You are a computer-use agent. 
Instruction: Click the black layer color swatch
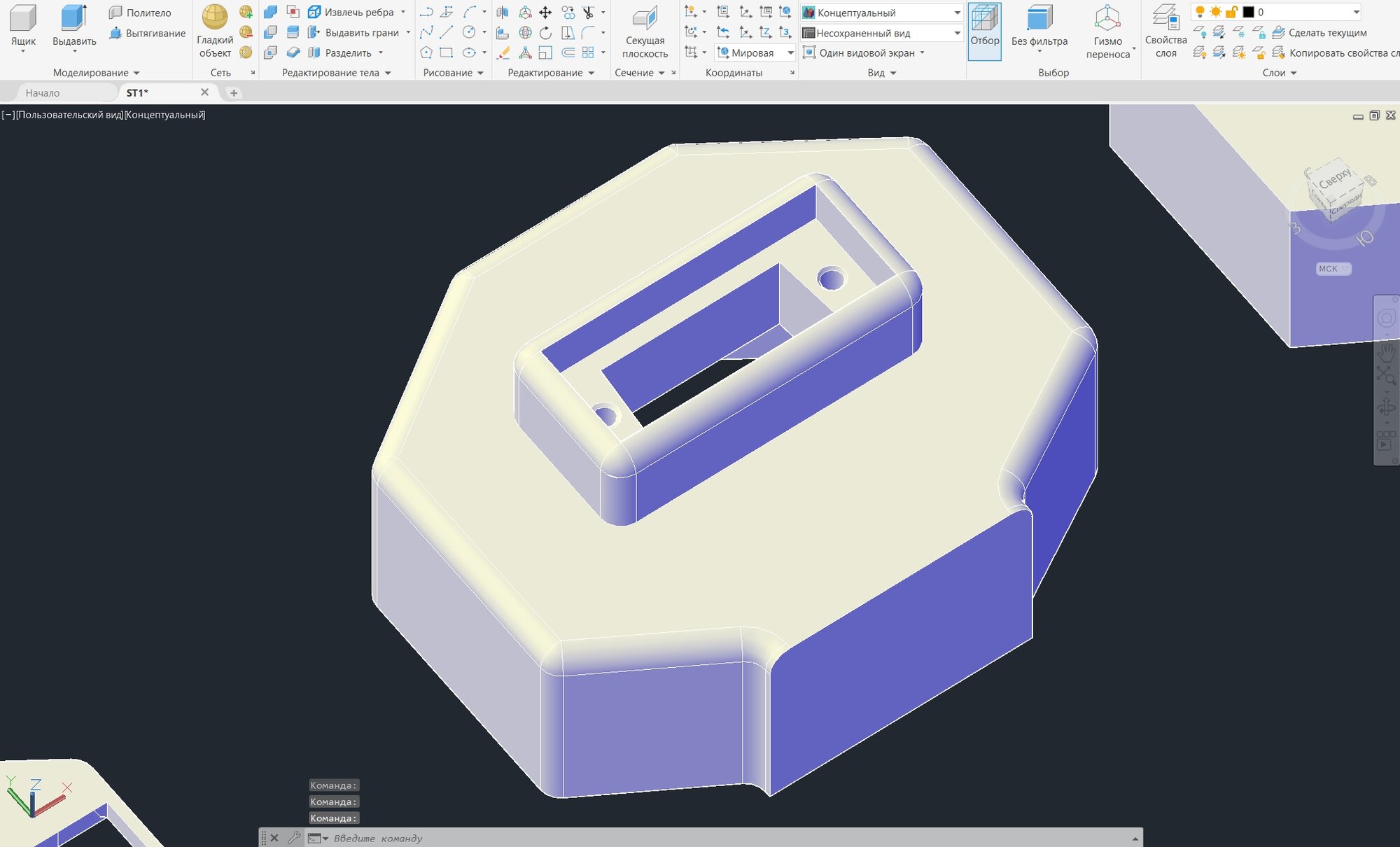(x=1248, y=12)
